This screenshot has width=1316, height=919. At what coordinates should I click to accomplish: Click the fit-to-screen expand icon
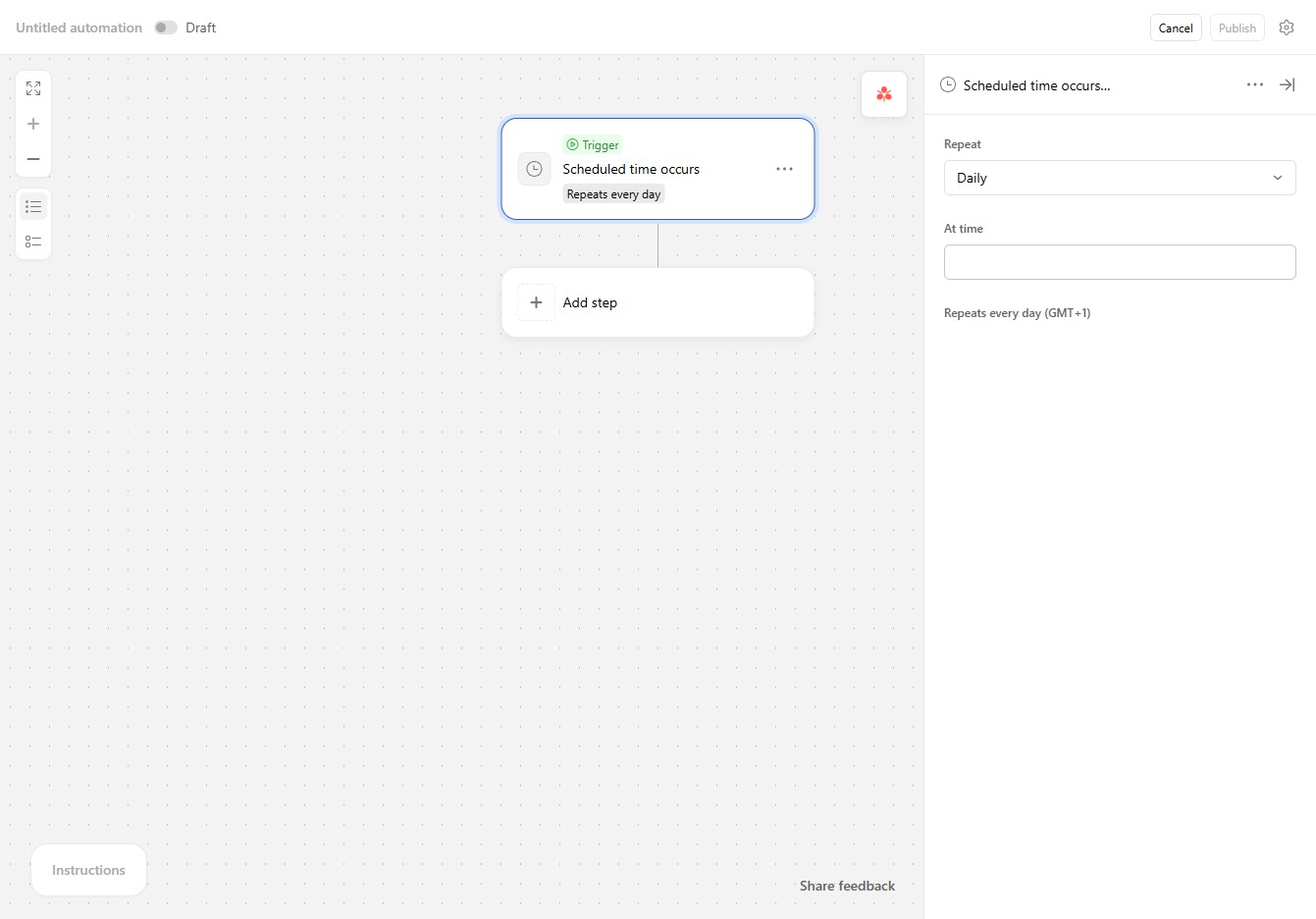coord(33,88)
